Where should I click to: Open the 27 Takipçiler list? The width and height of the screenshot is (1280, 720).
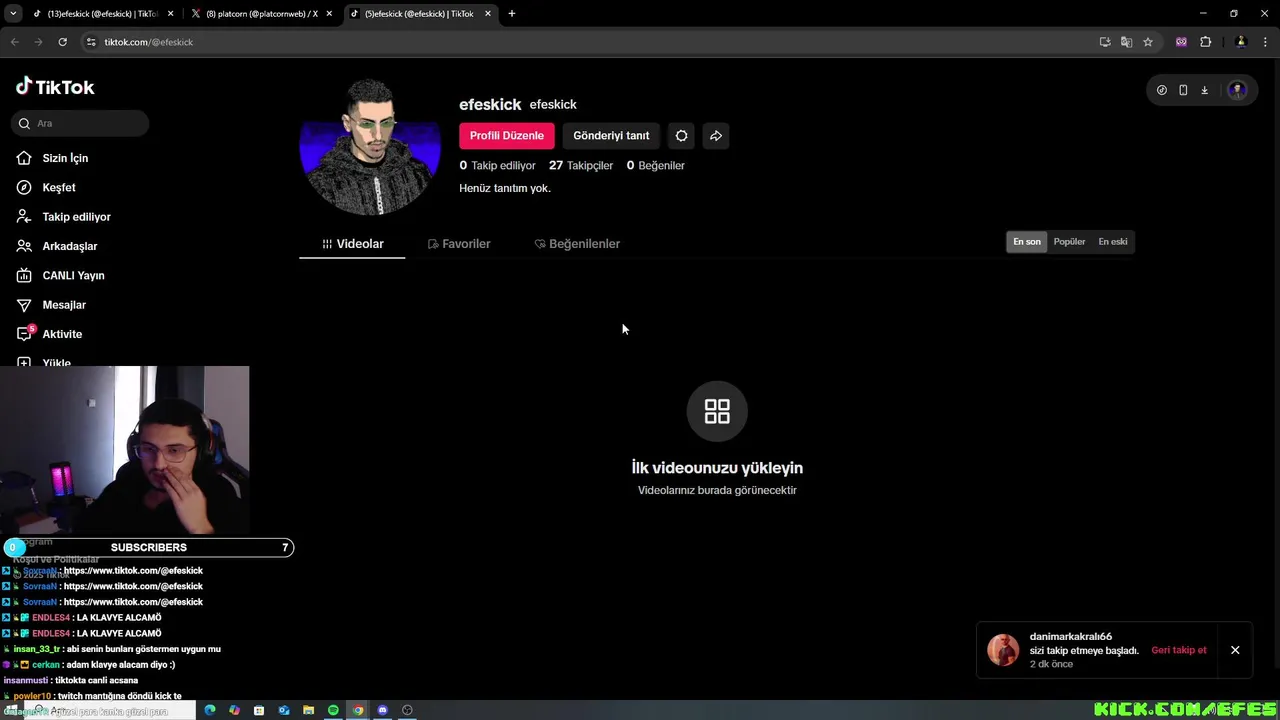(581, 165)
